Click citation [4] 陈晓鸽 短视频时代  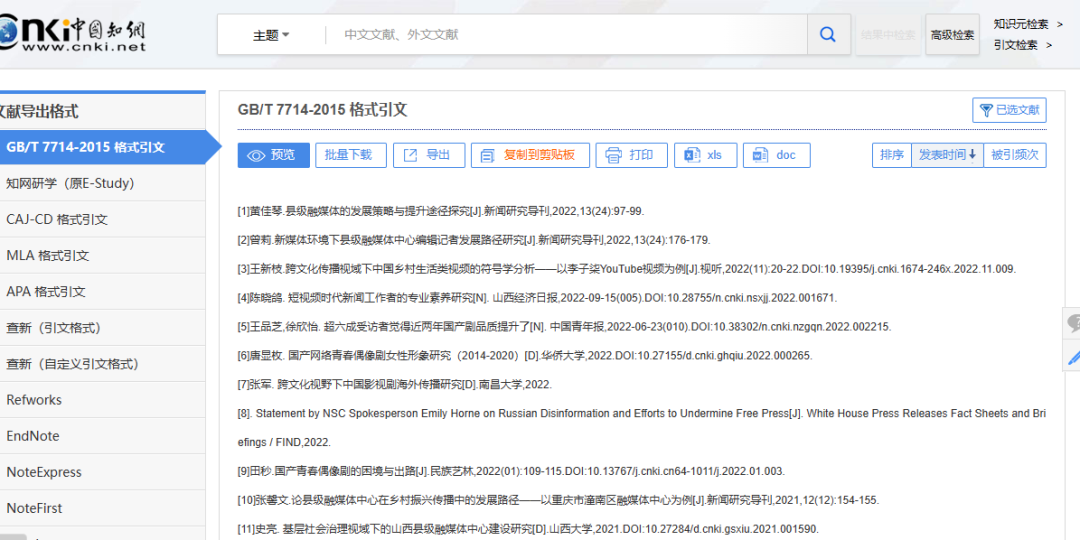tap(537, 298)
